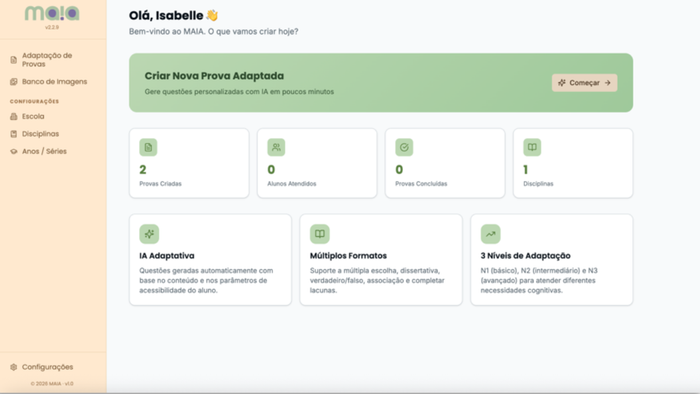700x394 pixels.
Task: Click the arrow icon on Começar button
Action: pos(608,83)
